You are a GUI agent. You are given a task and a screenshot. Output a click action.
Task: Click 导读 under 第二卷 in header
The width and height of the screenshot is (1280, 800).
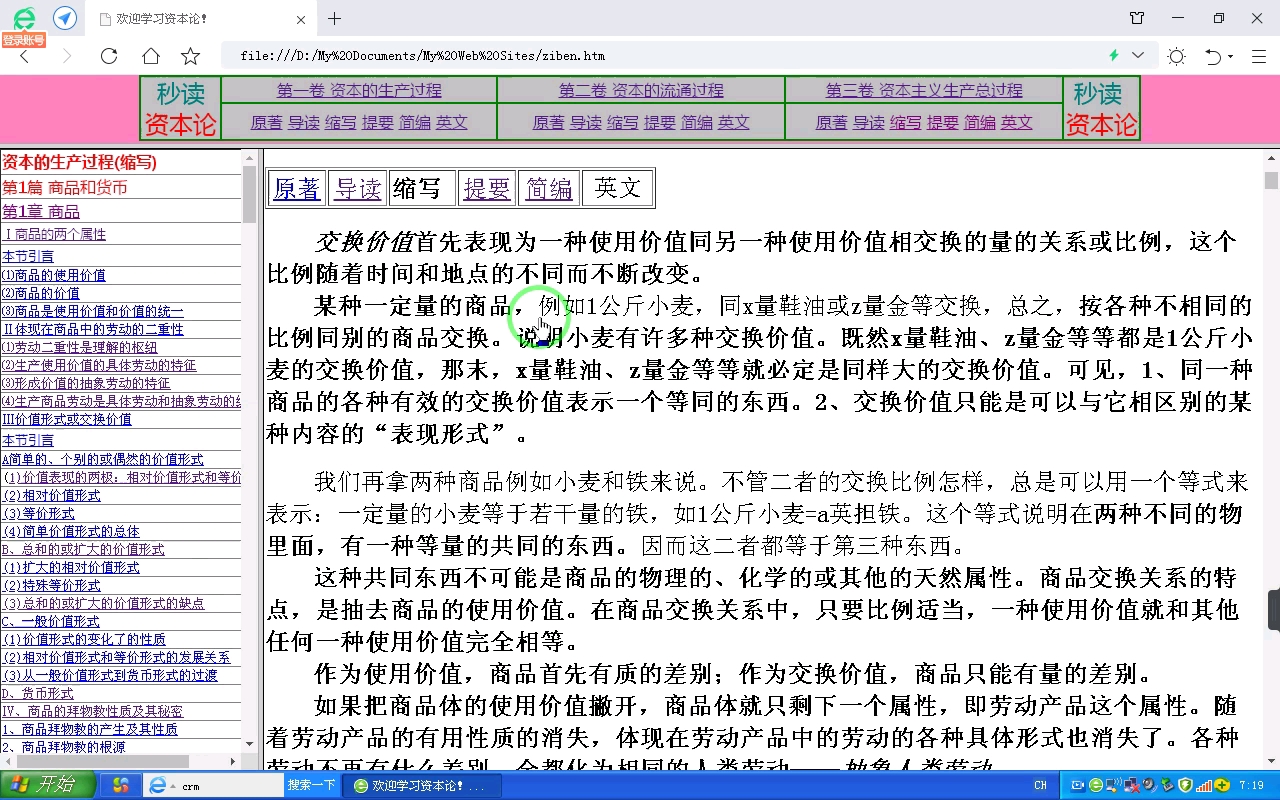tap(586, 122)
